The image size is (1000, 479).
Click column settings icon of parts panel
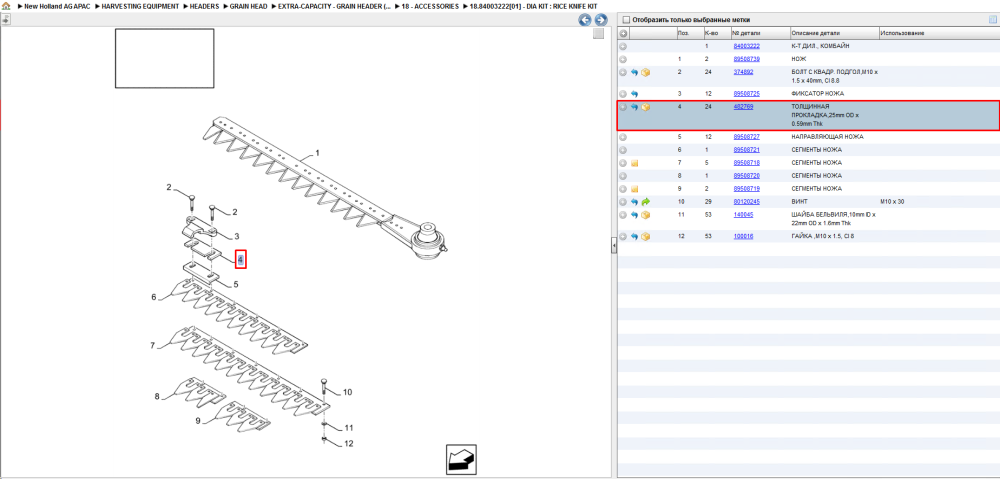[x=992, y=20]
